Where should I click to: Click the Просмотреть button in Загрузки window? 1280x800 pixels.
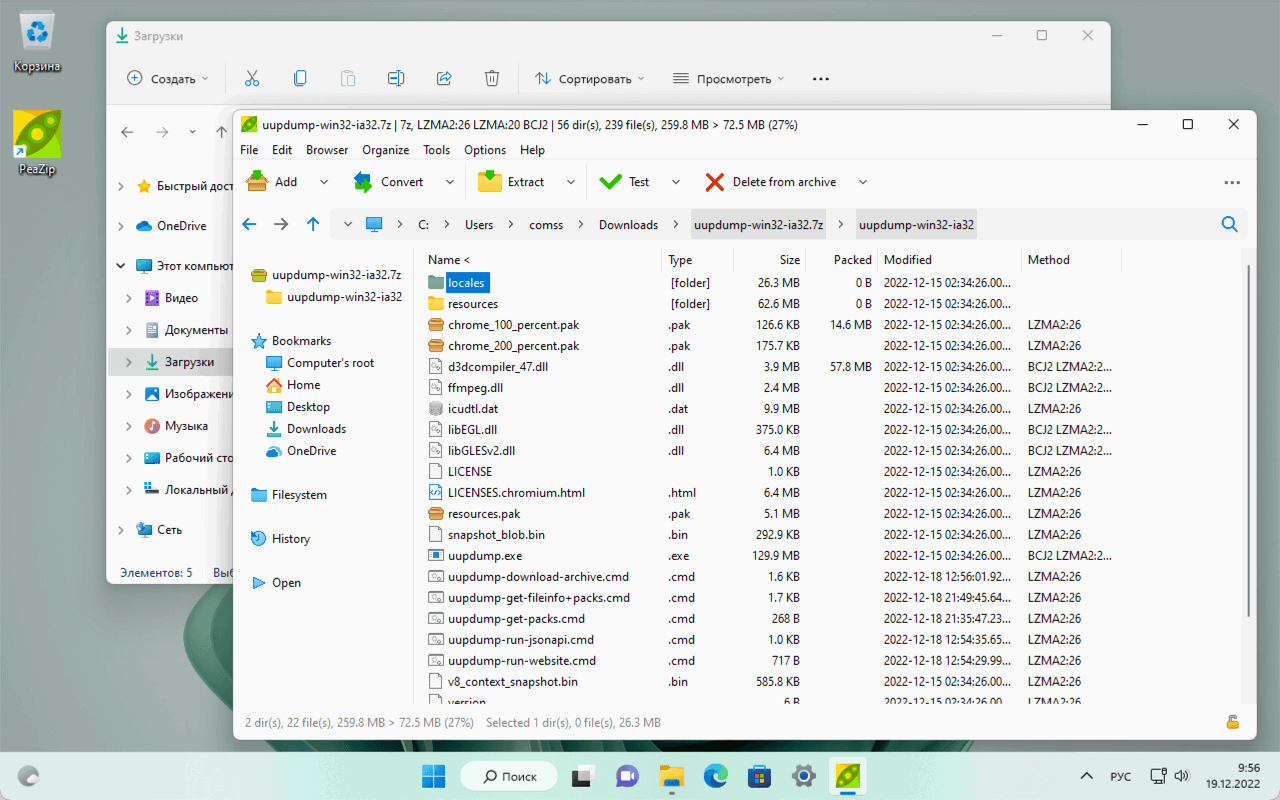pos(728,78)
